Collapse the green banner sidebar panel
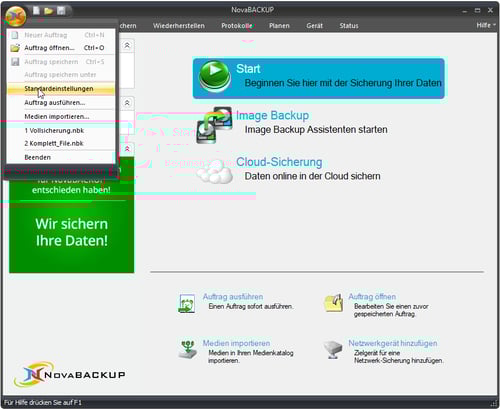Image resolution: width=500 pixels, height=410 pixels. pos(127,149)
